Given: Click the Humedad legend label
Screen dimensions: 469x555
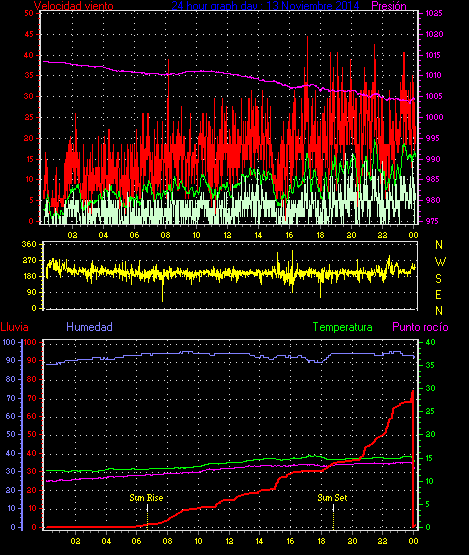Looking at the screenshot, I should pyautogui.click(x=90, y=327).
